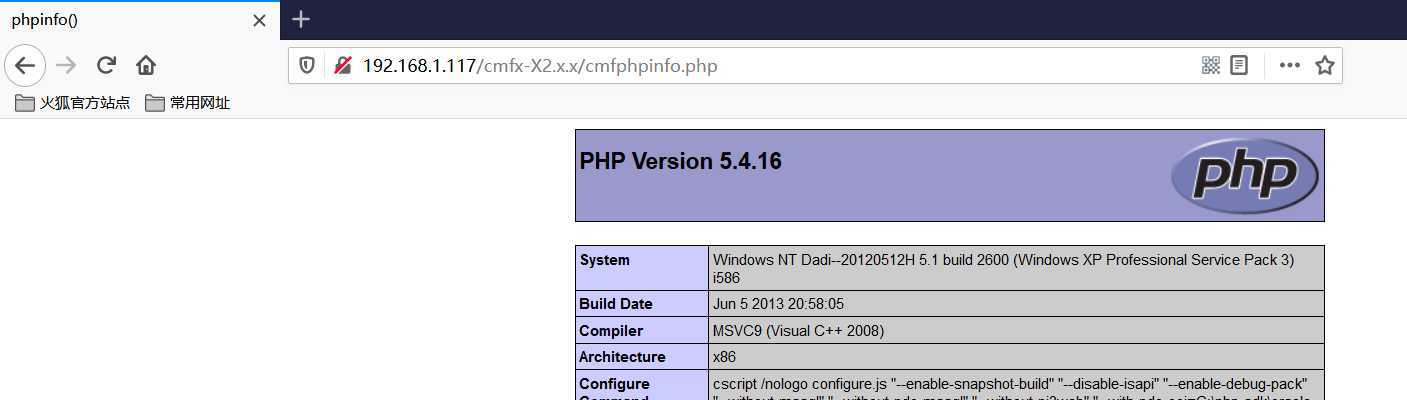Click the browser Back arrow button
Viewport: 1407px width, 400px height.
pos(25,66)
